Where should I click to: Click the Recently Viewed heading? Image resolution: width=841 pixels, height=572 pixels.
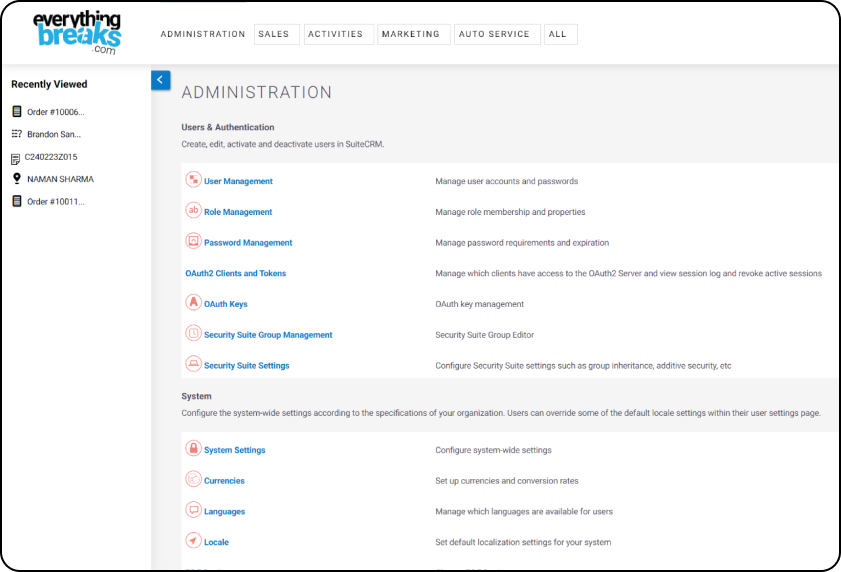(49, 84)
